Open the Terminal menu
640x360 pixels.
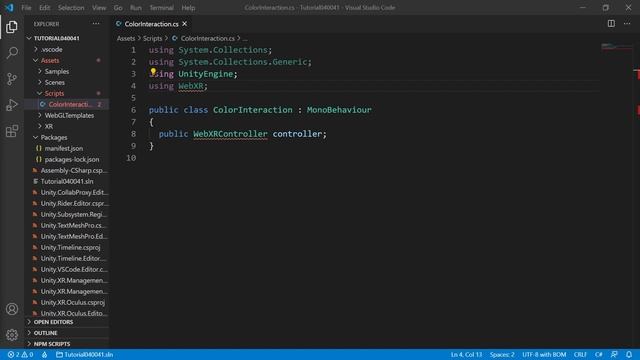(161, 7)
